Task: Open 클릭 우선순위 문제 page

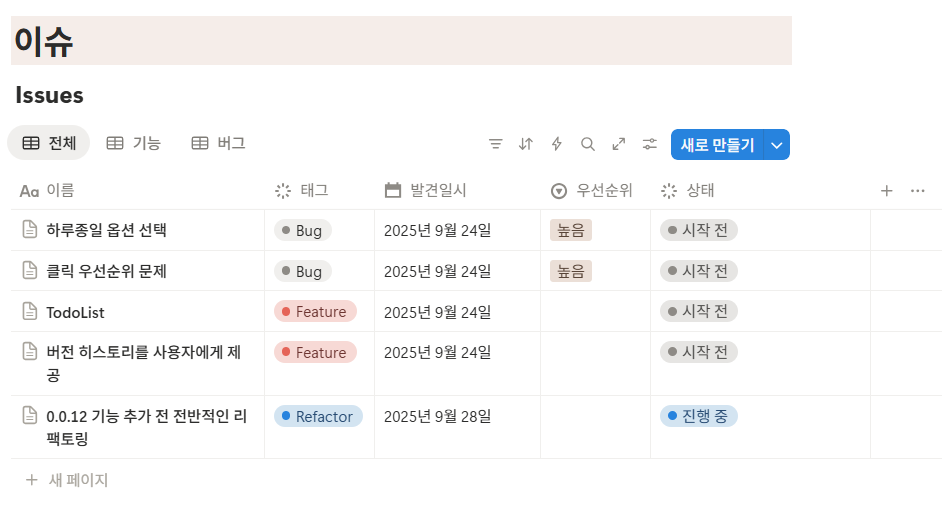Action: point(107,271)
